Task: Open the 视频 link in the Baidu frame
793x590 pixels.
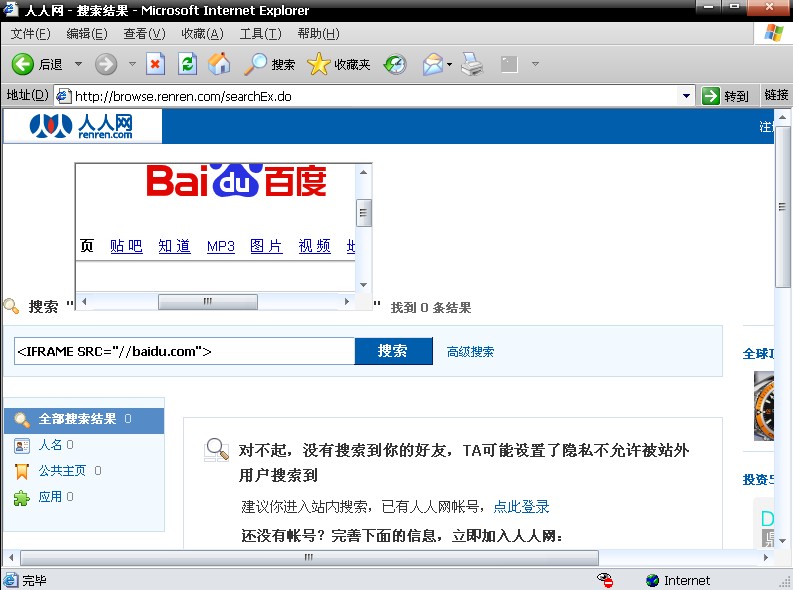Action: (x=315, y=246)
